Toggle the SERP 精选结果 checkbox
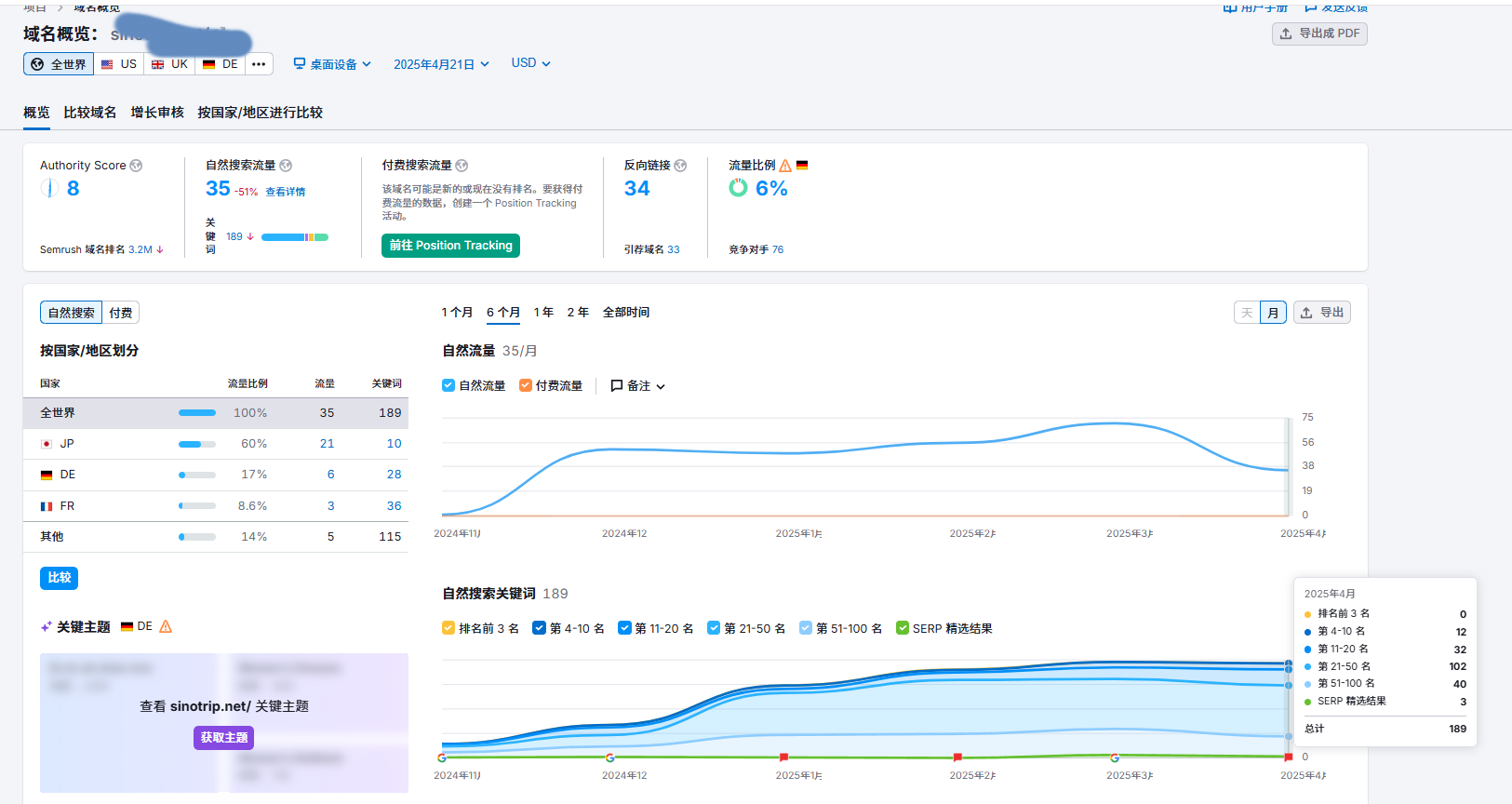The width and height of the screenshot is (1512, 804). click(903, 628)
